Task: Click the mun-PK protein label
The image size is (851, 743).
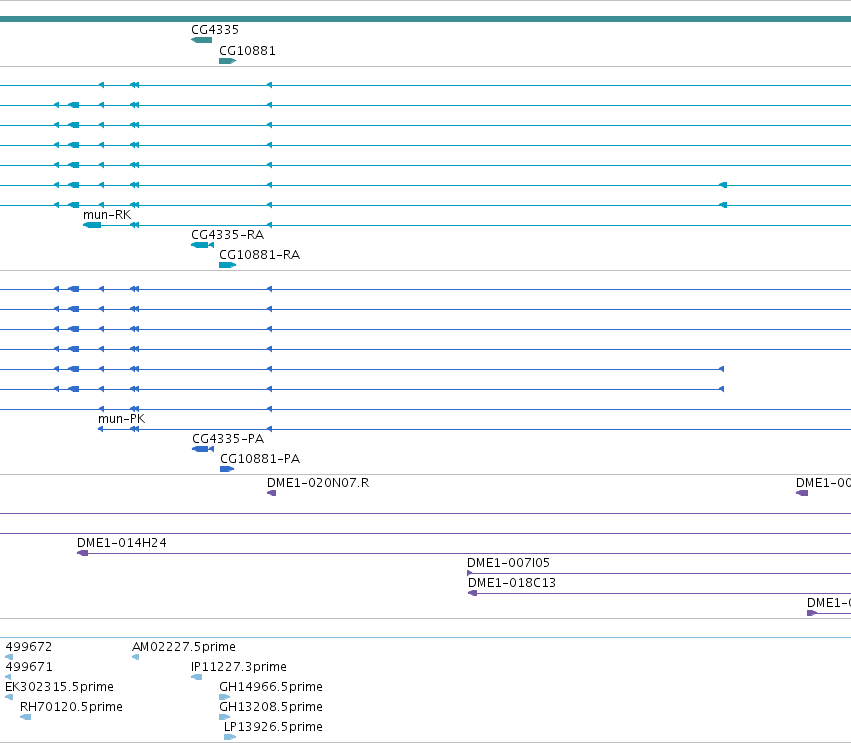Action: click(x=122, y=419)
